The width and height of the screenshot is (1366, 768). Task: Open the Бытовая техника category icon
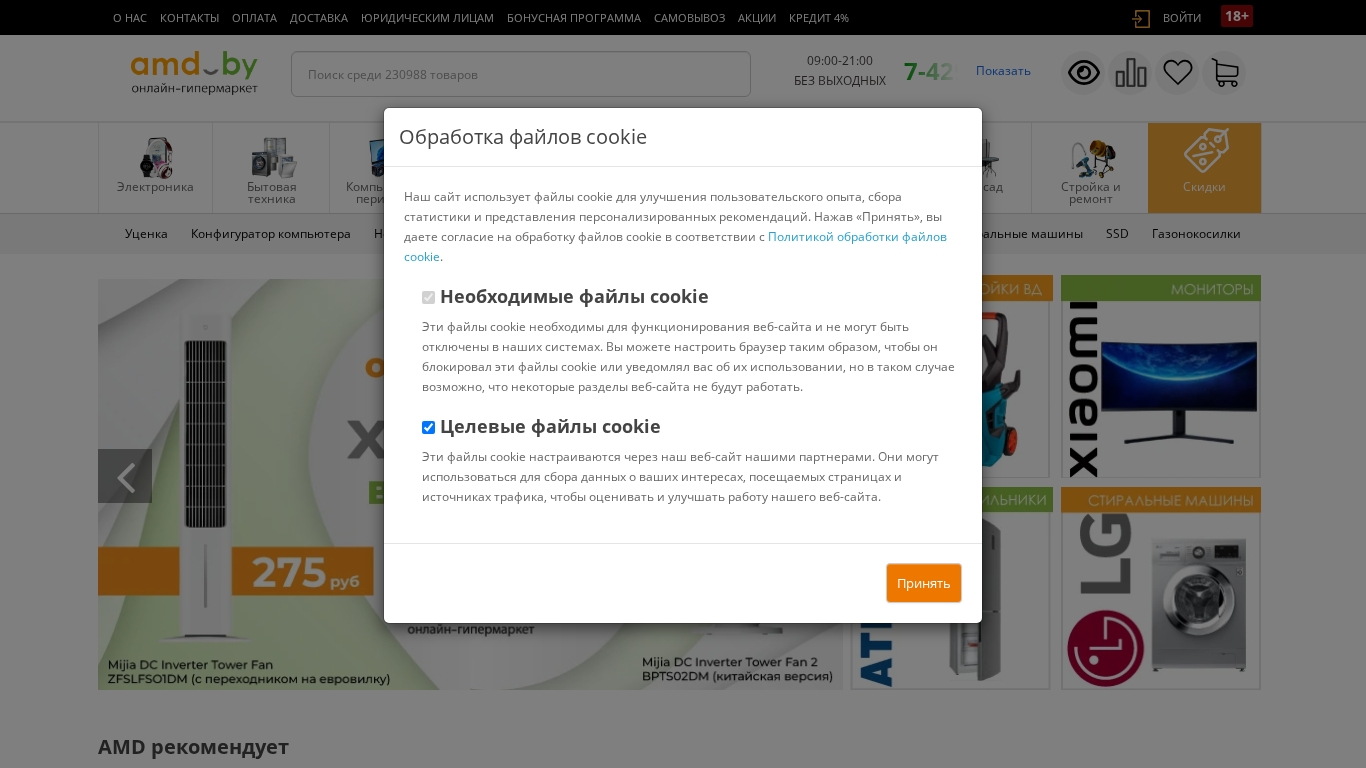coord(272,158)
